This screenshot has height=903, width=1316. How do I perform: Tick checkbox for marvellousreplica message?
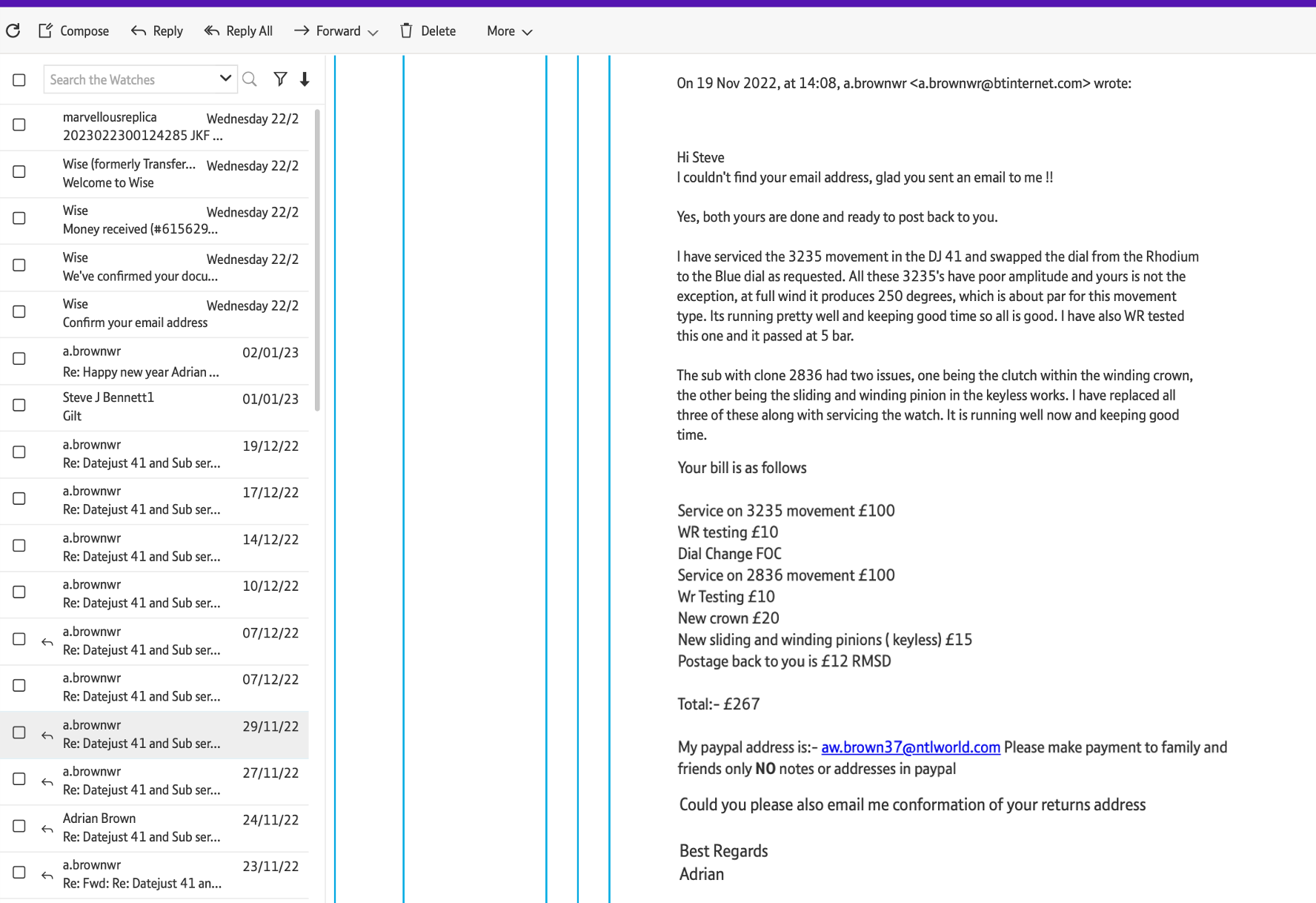[19, 125]
